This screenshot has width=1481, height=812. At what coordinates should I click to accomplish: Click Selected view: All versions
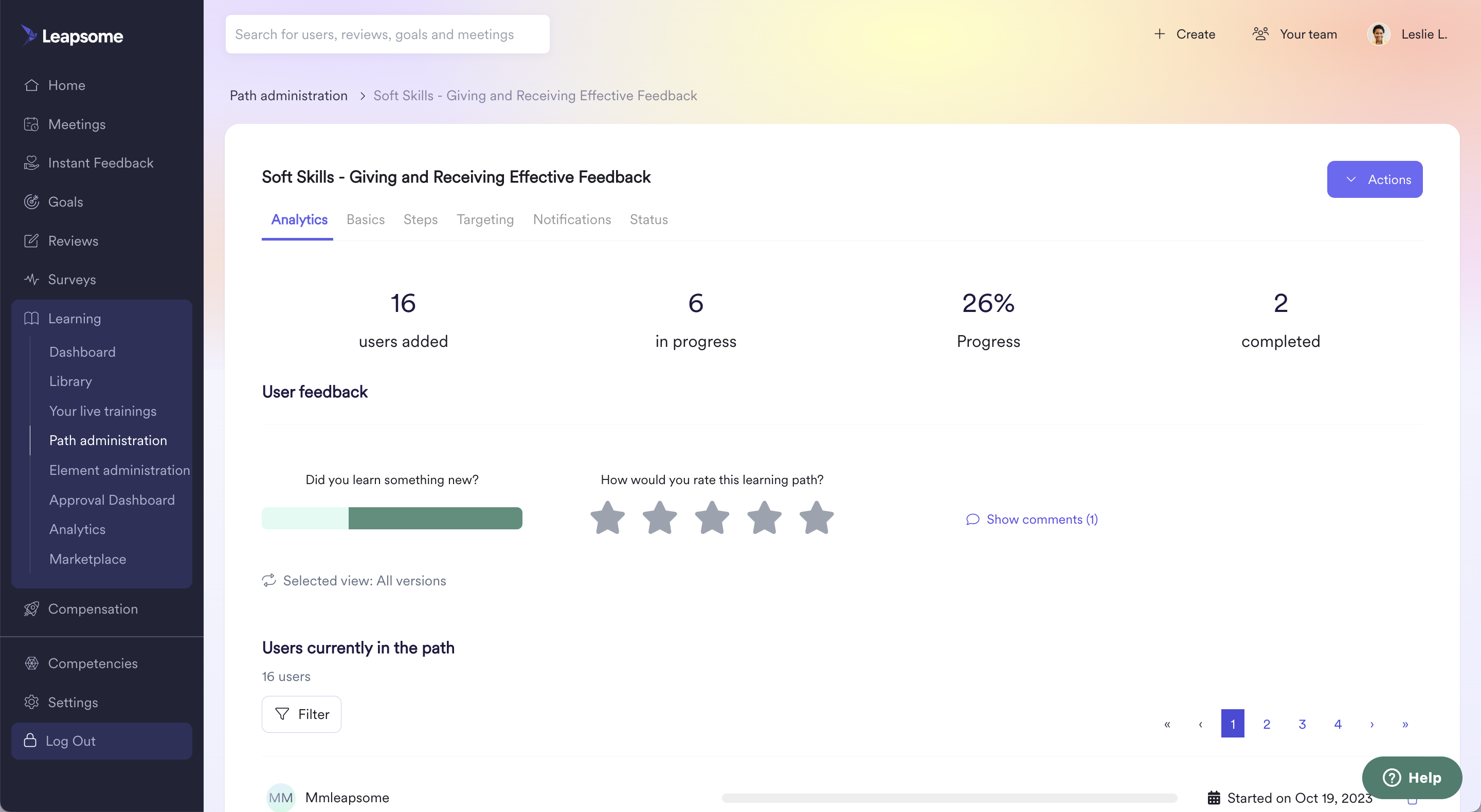[354, 580]
